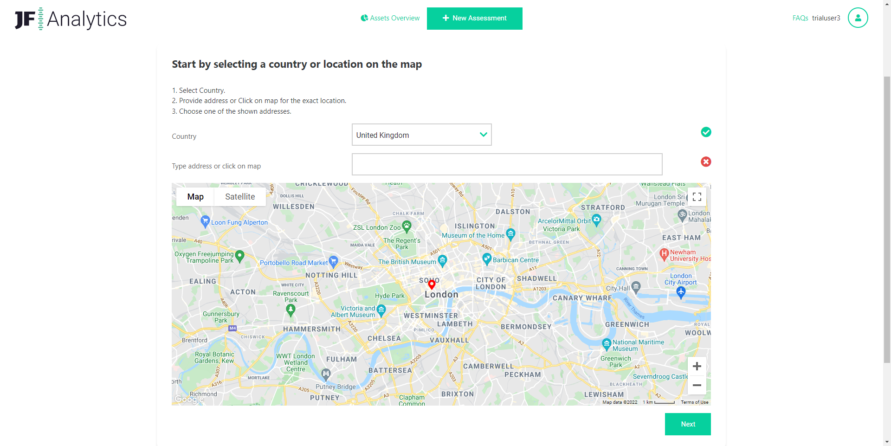Click the BRIXTON map label
Viewport: 891px width, 446px height.
(457, 394)
